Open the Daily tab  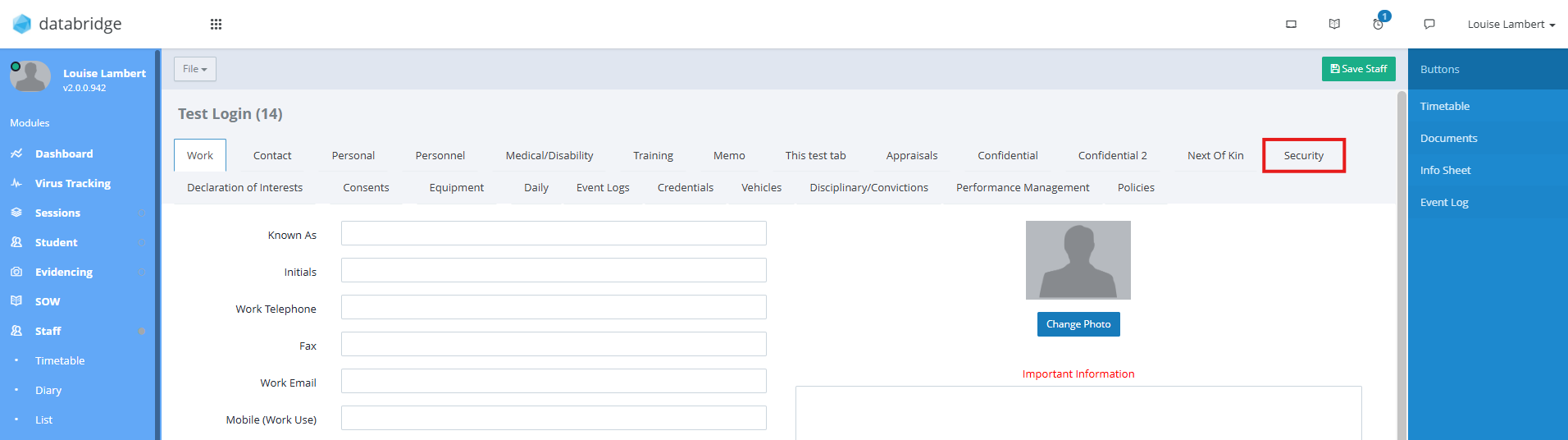coord(536,187)
